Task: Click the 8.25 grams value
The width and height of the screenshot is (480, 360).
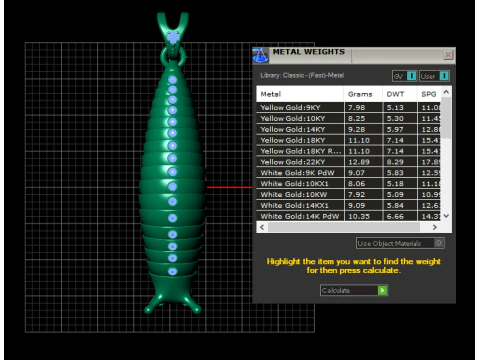Action: tap(356, 119)
